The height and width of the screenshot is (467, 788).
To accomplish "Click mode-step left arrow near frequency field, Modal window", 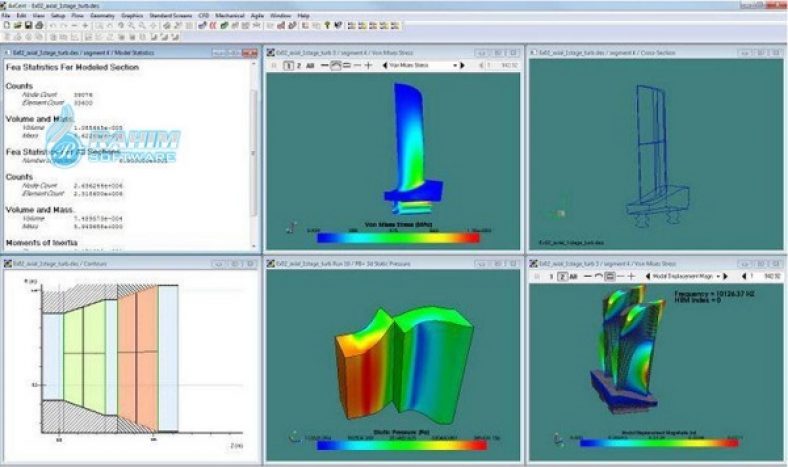I will click(x=744, y=276).
